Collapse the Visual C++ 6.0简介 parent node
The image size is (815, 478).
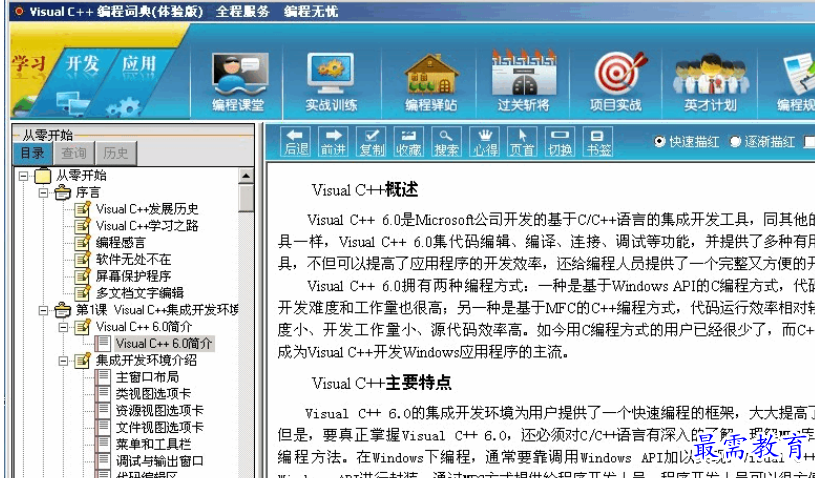point(63,327)
